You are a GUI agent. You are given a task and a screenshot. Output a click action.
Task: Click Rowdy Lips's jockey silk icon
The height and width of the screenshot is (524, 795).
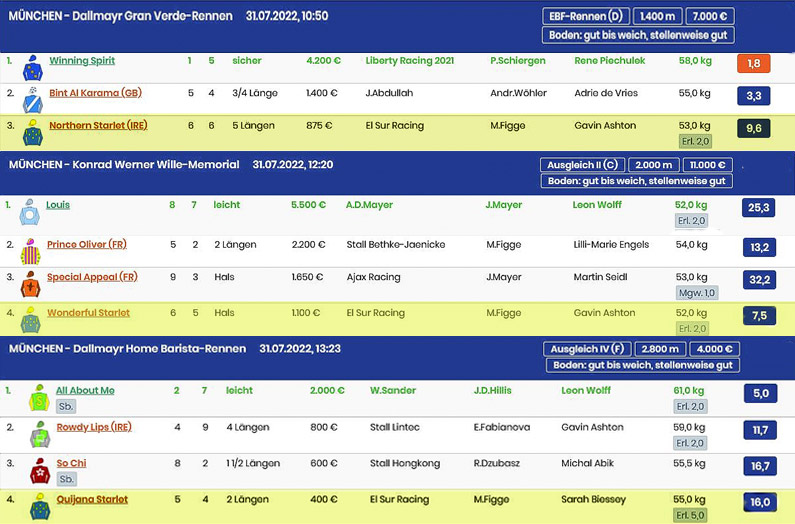(x=40, y=434)
